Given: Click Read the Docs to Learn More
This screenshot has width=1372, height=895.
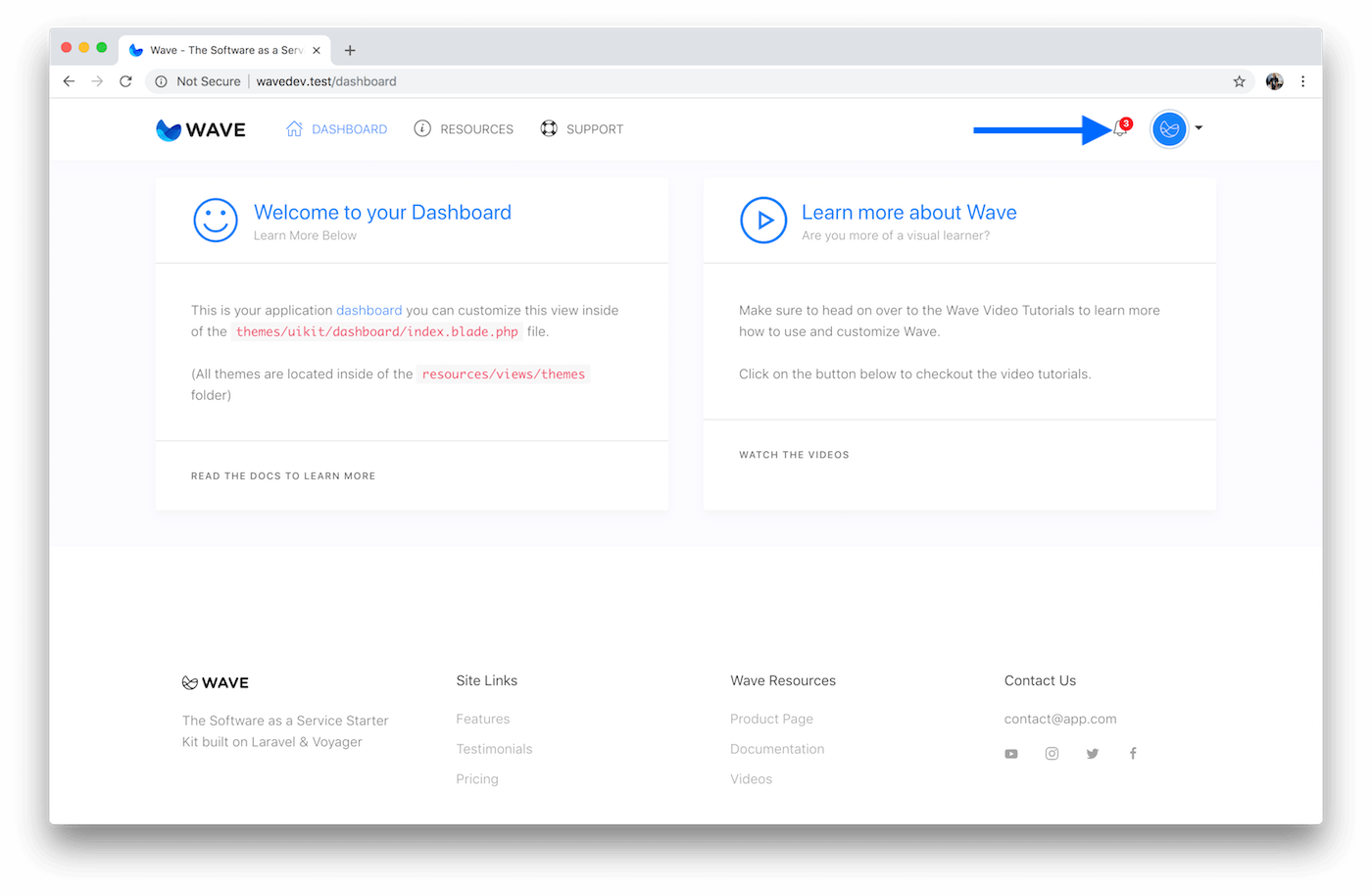Looking at the screenshot, I should click(283, 476).
